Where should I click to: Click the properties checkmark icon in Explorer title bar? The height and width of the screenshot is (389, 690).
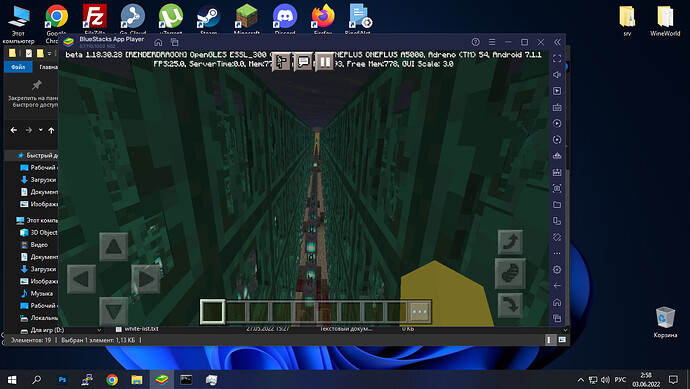(x=29, y=53)
